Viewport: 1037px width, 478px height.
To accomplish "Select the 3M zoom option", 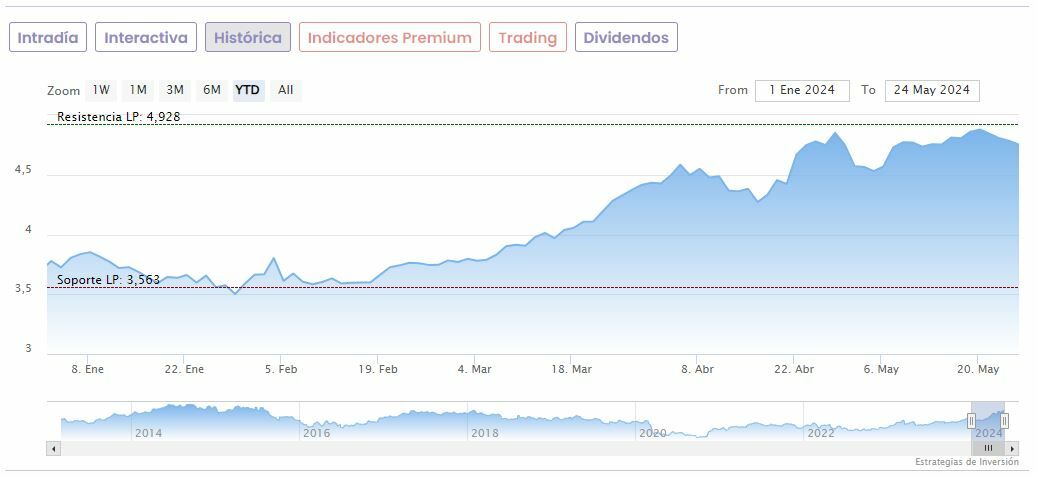I will tap(175, 90).
